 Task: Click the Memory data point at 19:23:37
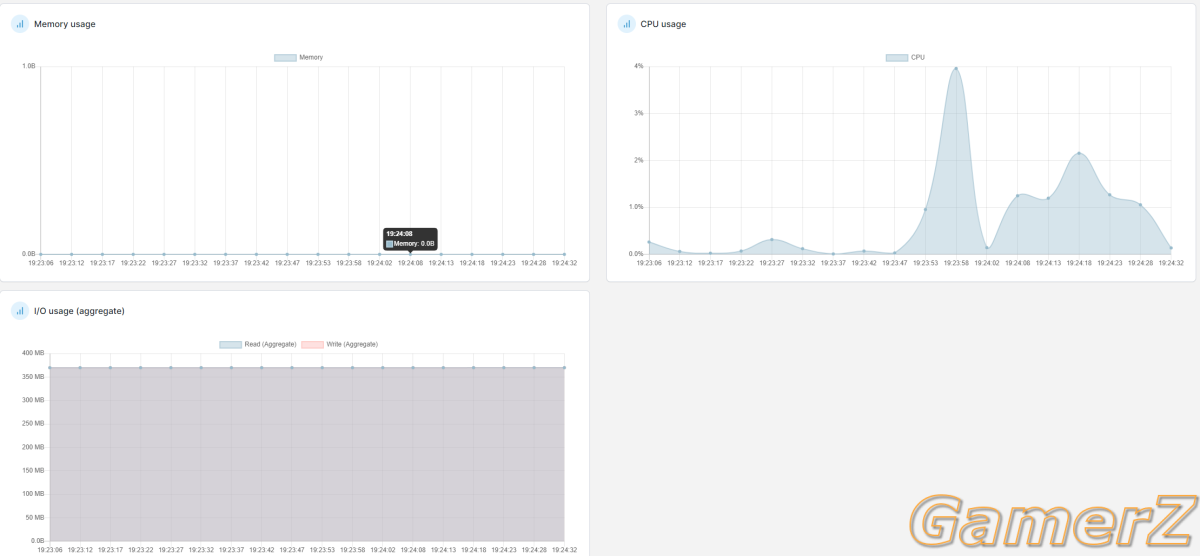point(225,254)
